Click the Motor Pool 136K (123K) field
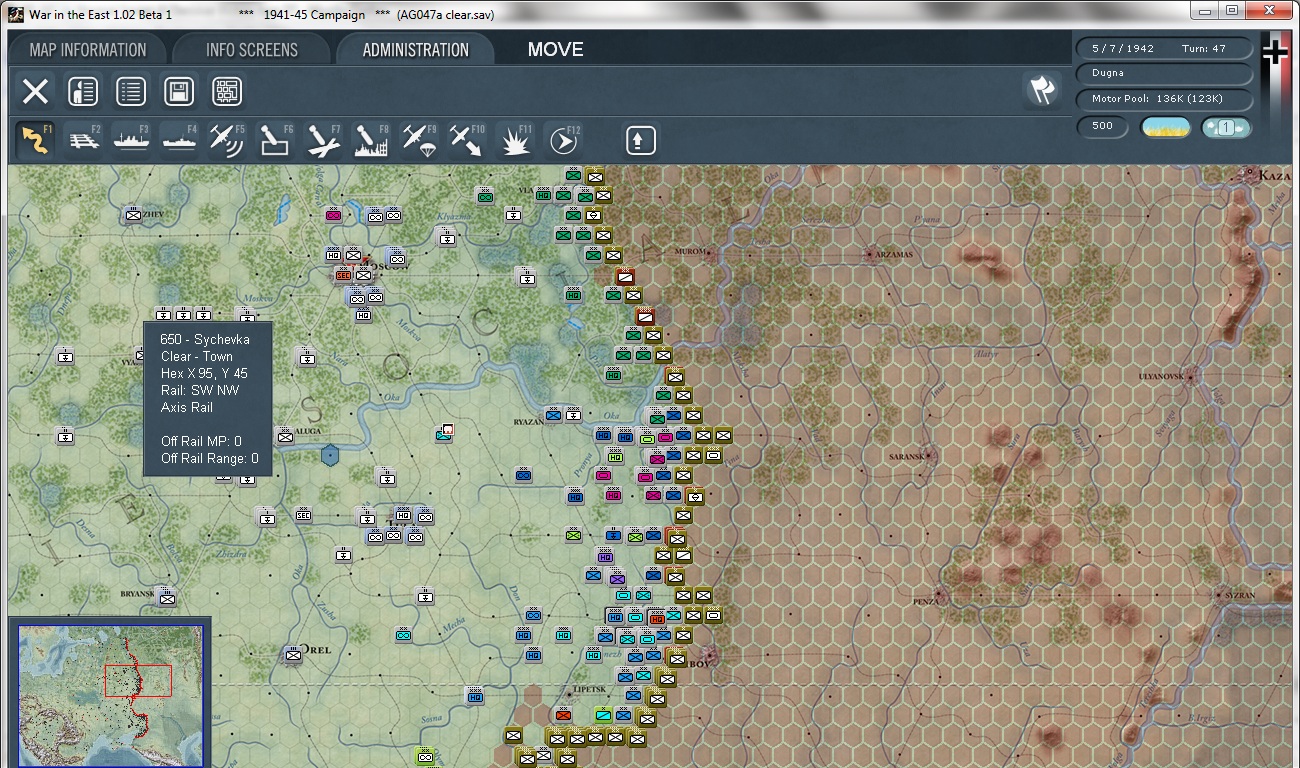Screen dimensions: 1300x768 [x=1164, y=99]
